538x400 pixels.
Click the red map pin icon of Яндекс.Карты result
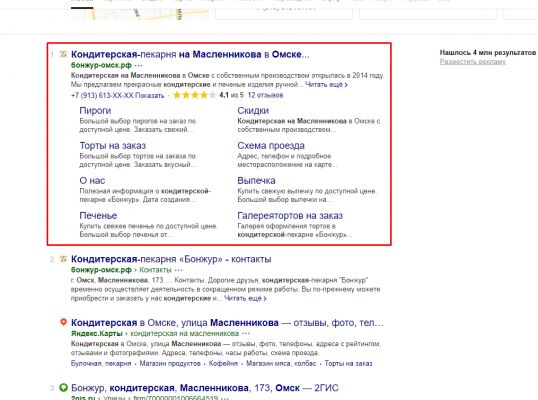point(63,322)
